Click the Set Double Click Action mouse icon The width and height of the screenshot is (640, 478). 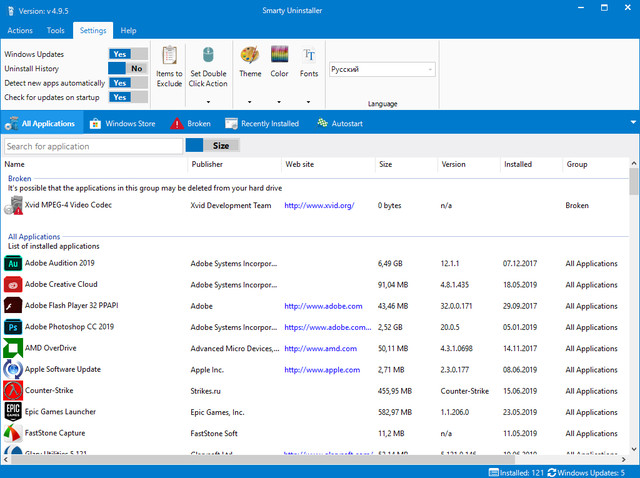point(208,55)
